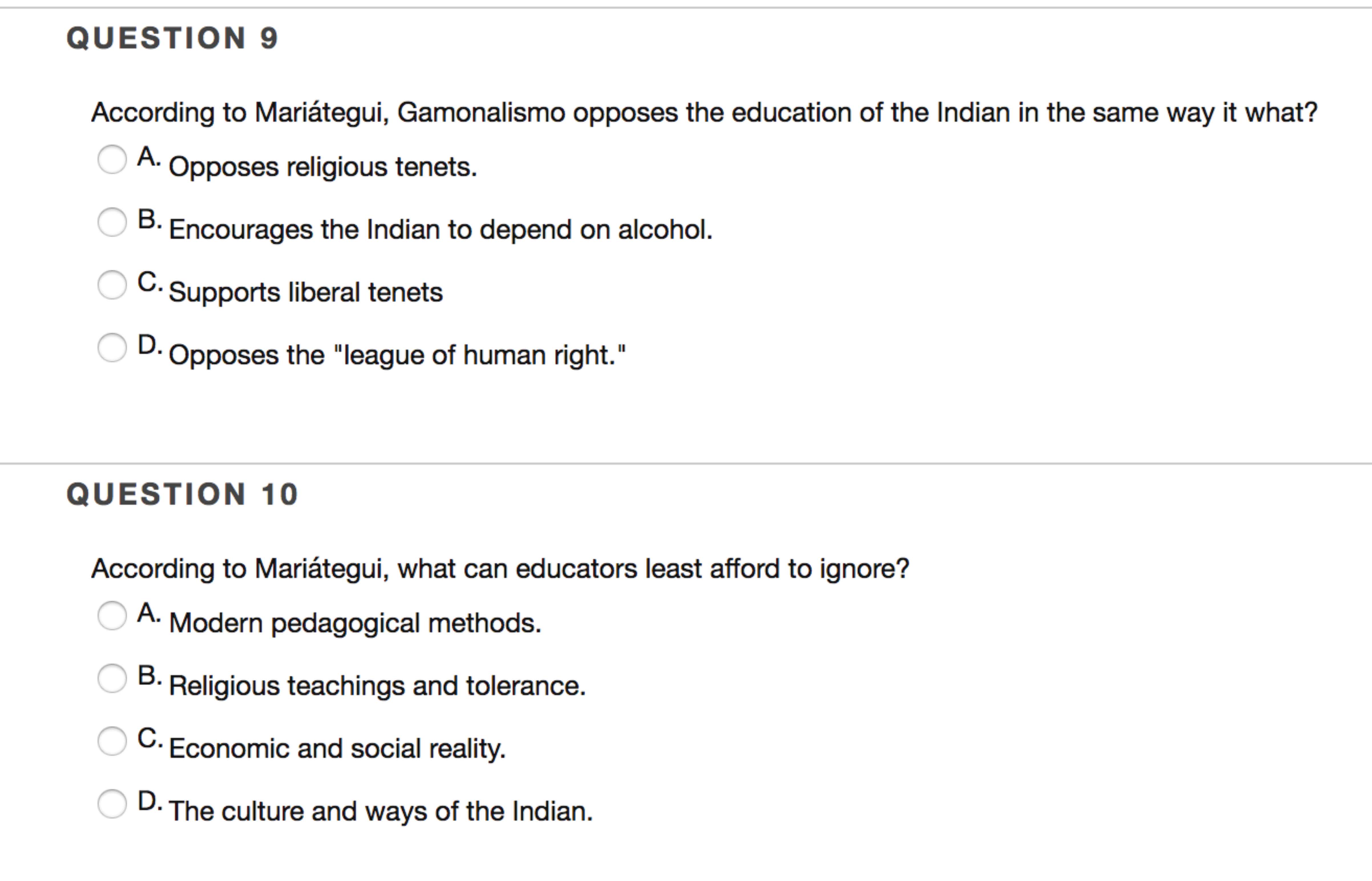
Task: Click the Gamonalismo question prompt text
Action: click(704, 113)
